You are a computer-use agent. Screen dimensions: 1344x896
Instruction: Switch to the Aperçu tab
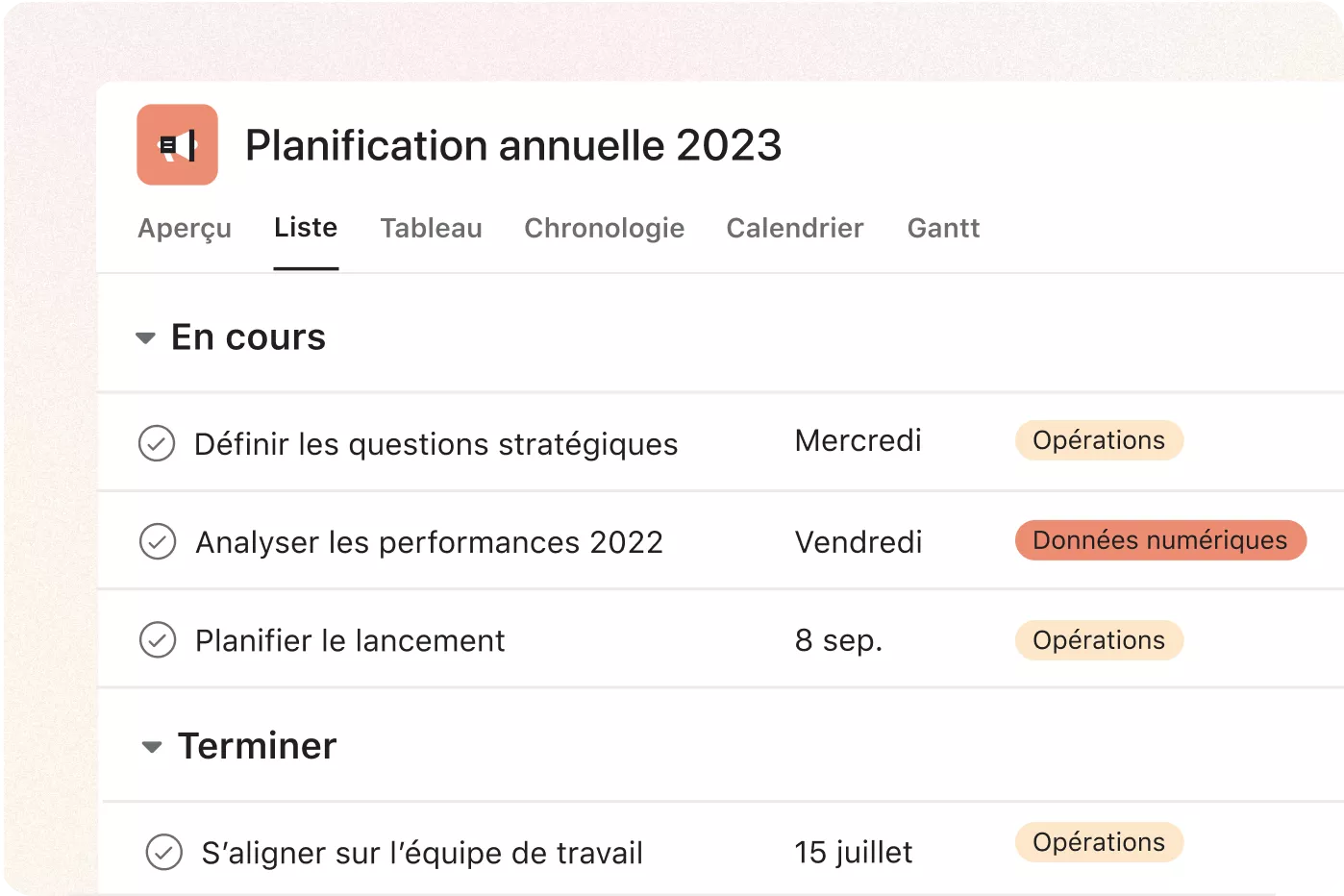click(185, 228)
